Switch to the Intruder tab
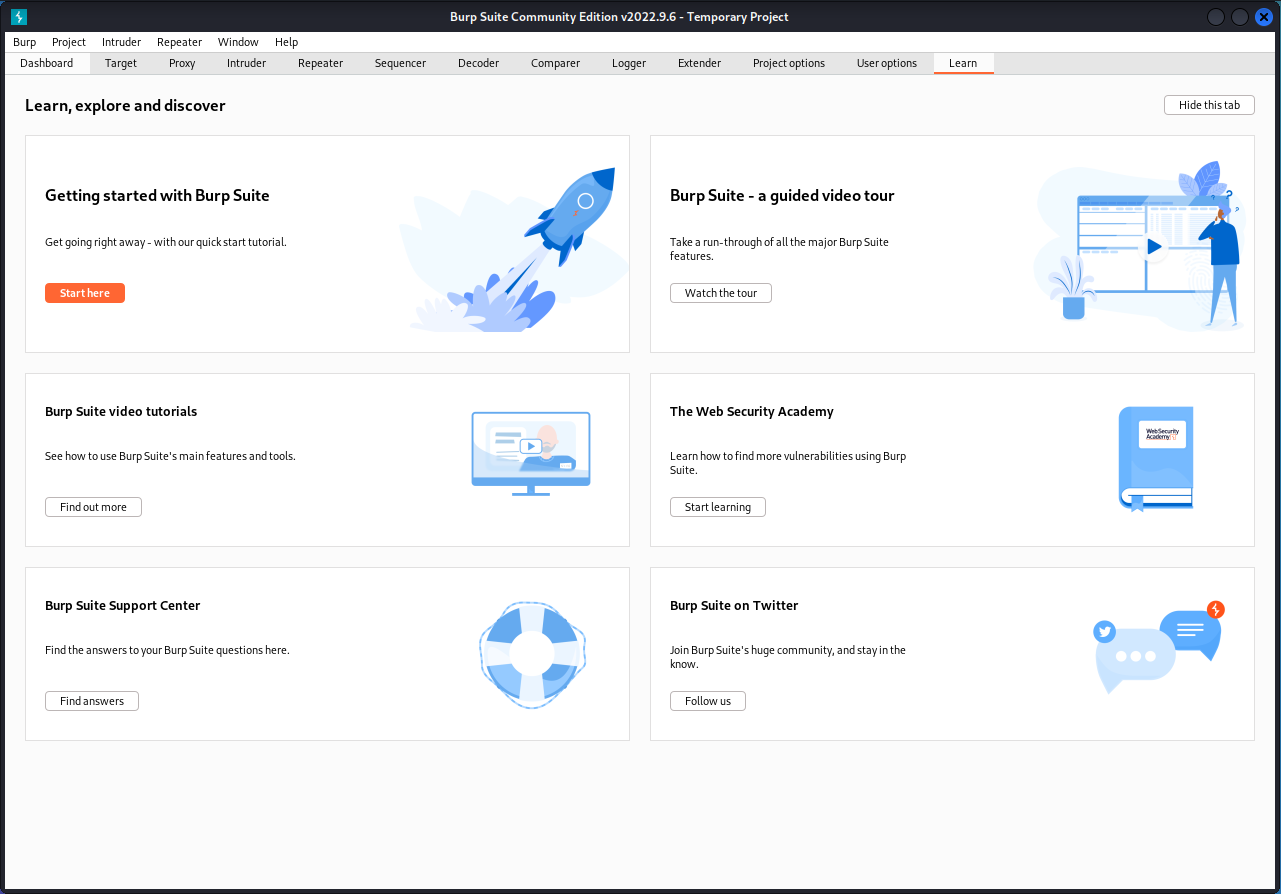This screenshot has width=1281, height=894. (246, 63)
